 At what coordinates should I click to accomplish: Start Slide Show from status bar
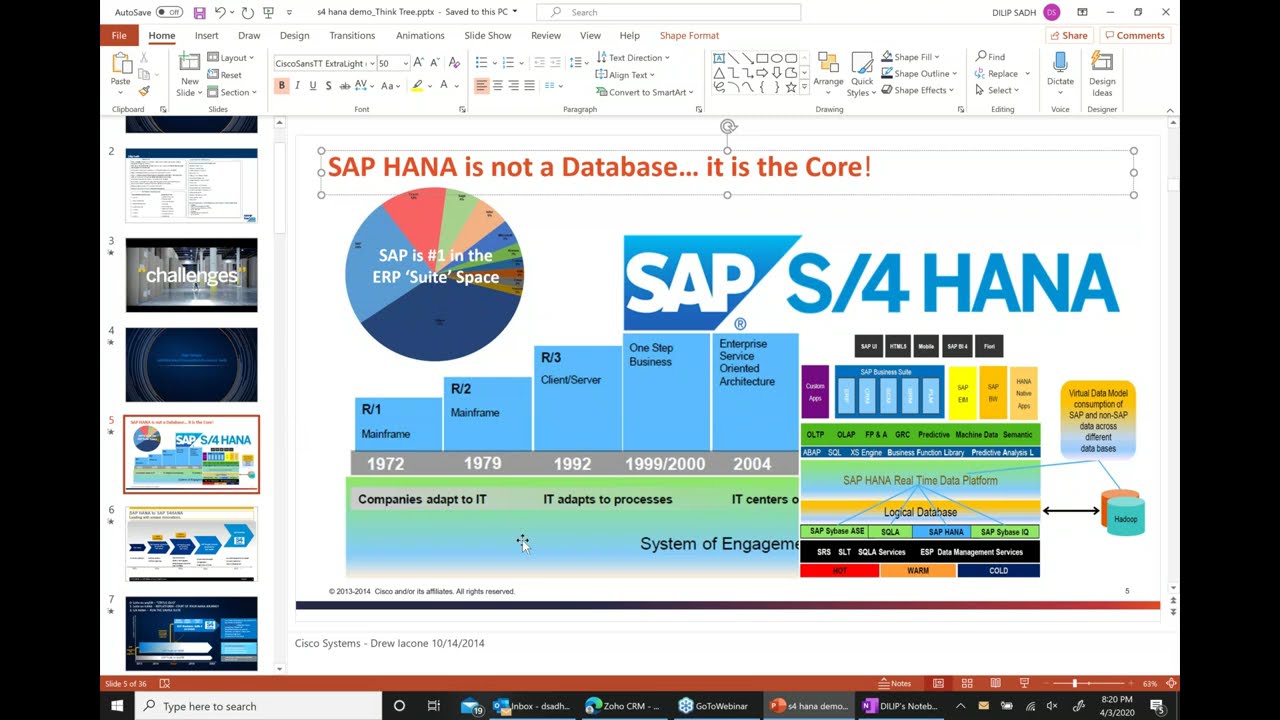[1024, 683]
